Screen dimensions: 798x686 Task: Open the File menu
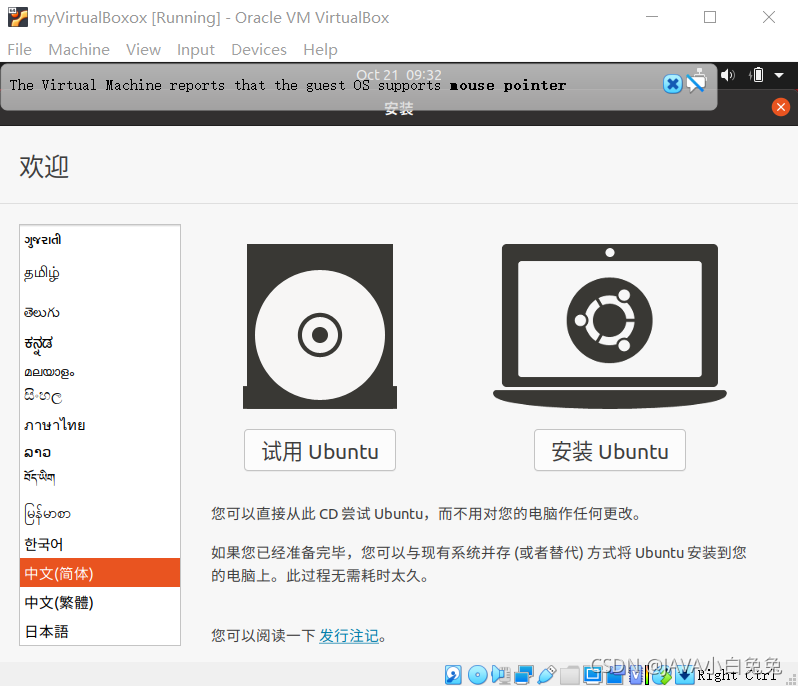click(19, 49)
